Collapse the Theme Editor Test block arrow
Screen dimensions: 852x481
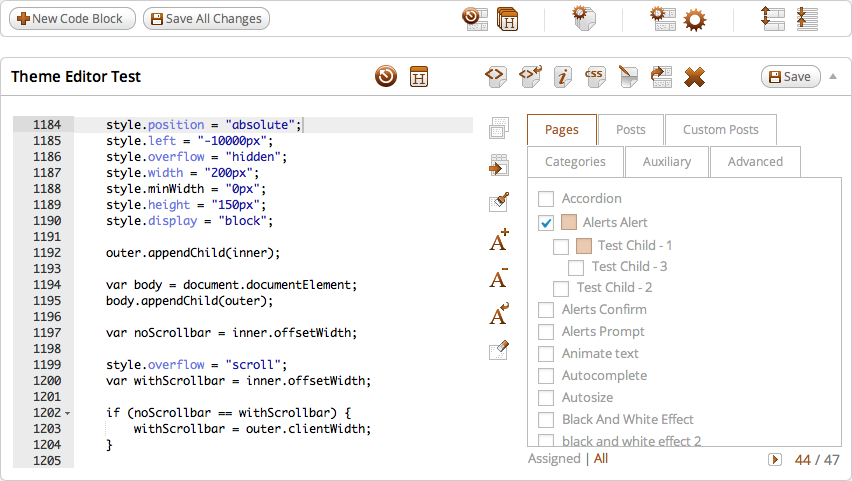tap(833, 77)
